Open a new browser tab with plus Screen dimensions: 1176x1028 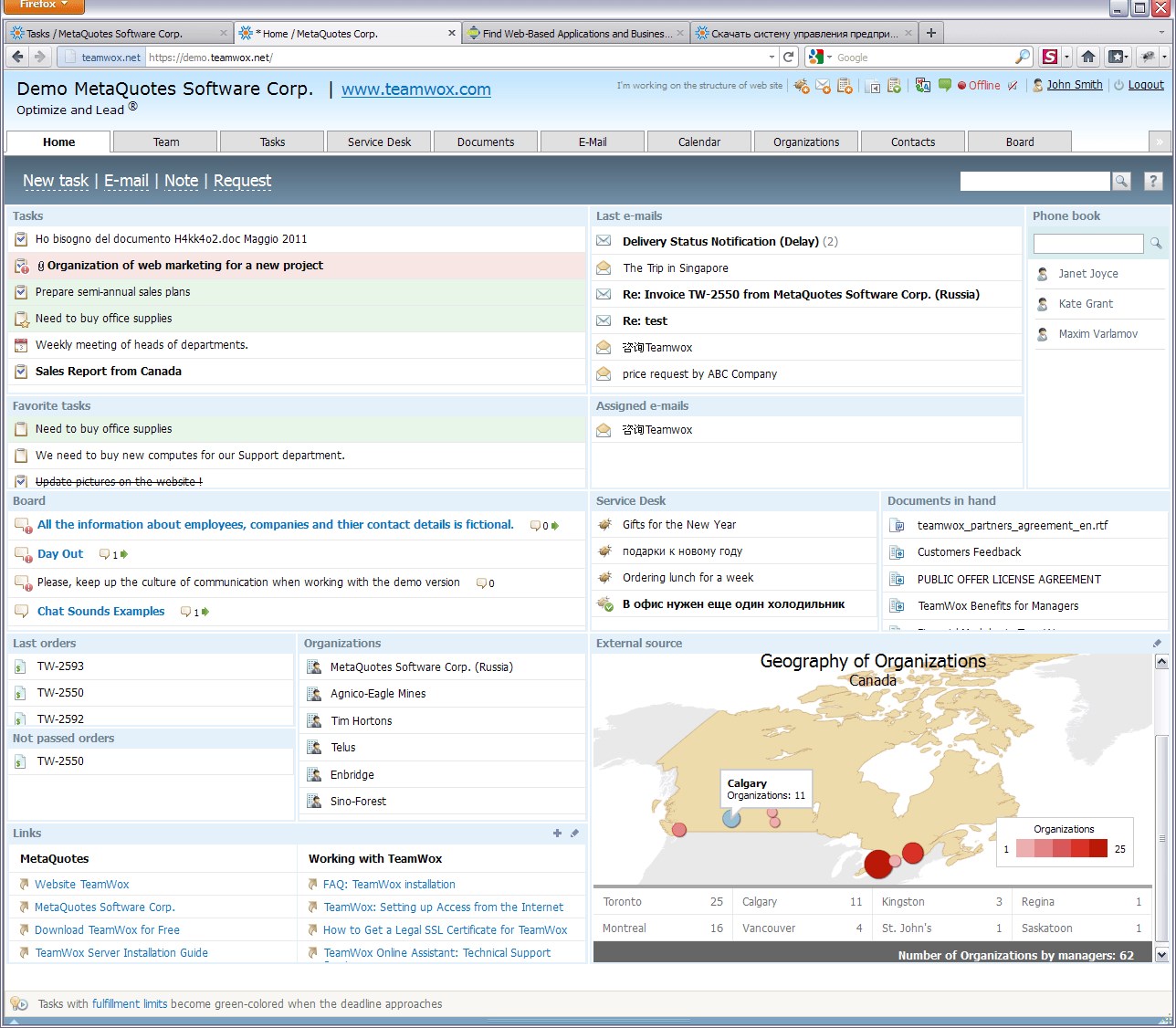pyautogui.click(x=931, y=33)
